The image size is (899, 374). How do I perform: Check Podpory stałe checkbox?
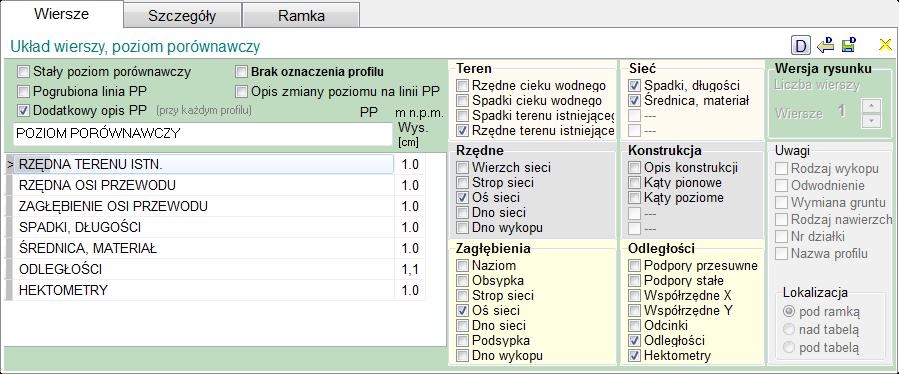634,280
